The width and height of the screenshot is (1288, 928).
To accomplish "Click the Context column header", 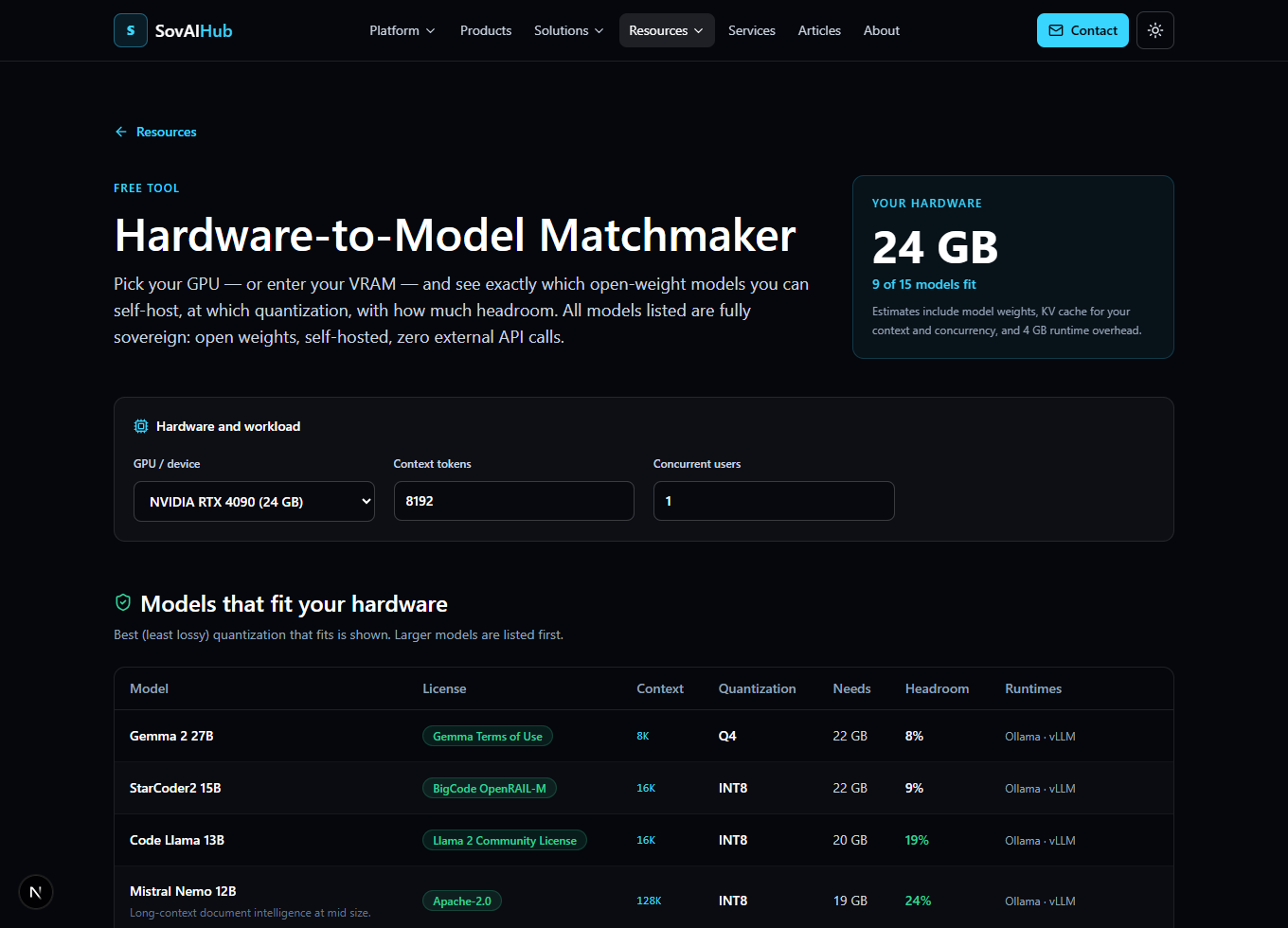I will (x=660, y=688).
